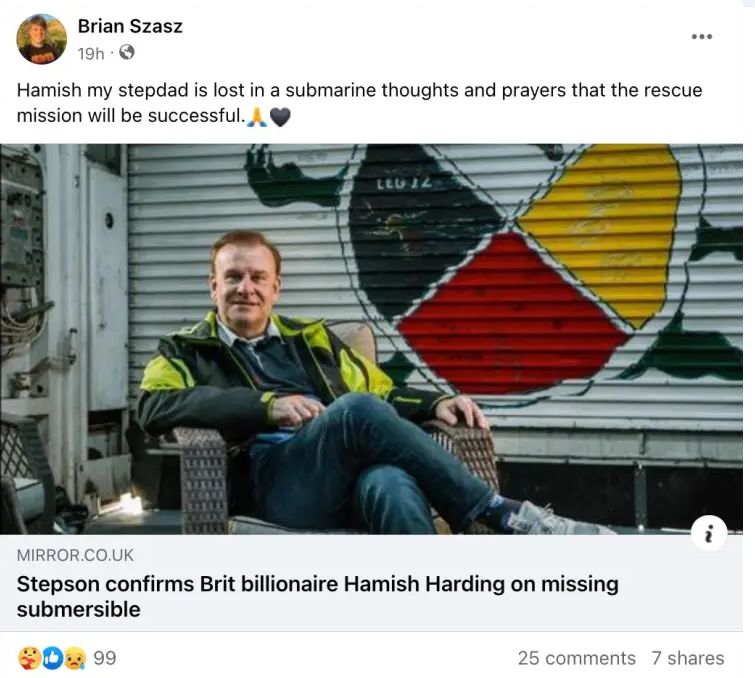Click the globe public audience icon
The image size is (755, 678).
[126, 53]
